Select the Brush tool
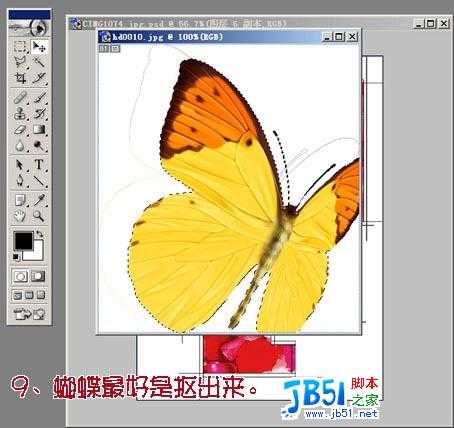This screenshot has height=428, width=454. click(x=39, y=98)
